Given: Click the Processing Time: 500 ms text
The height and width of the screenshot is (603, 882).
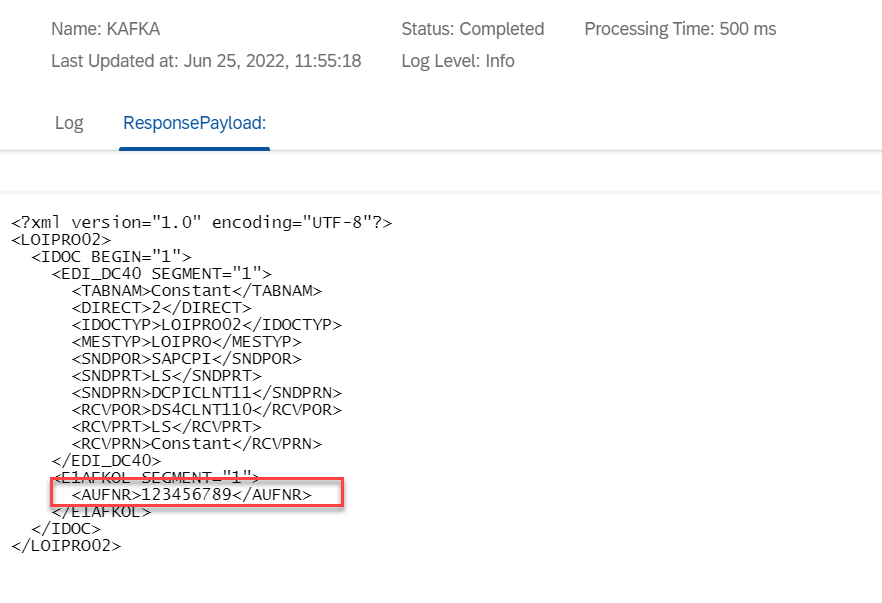Looking at the screenshot, I should (680, 29).
